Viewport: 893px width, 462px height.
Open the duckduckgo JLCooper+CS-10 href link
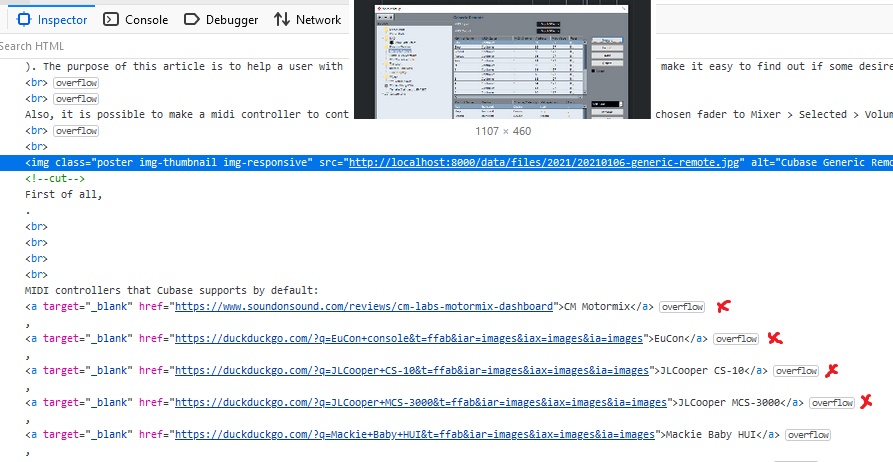(x=412, y=370)
